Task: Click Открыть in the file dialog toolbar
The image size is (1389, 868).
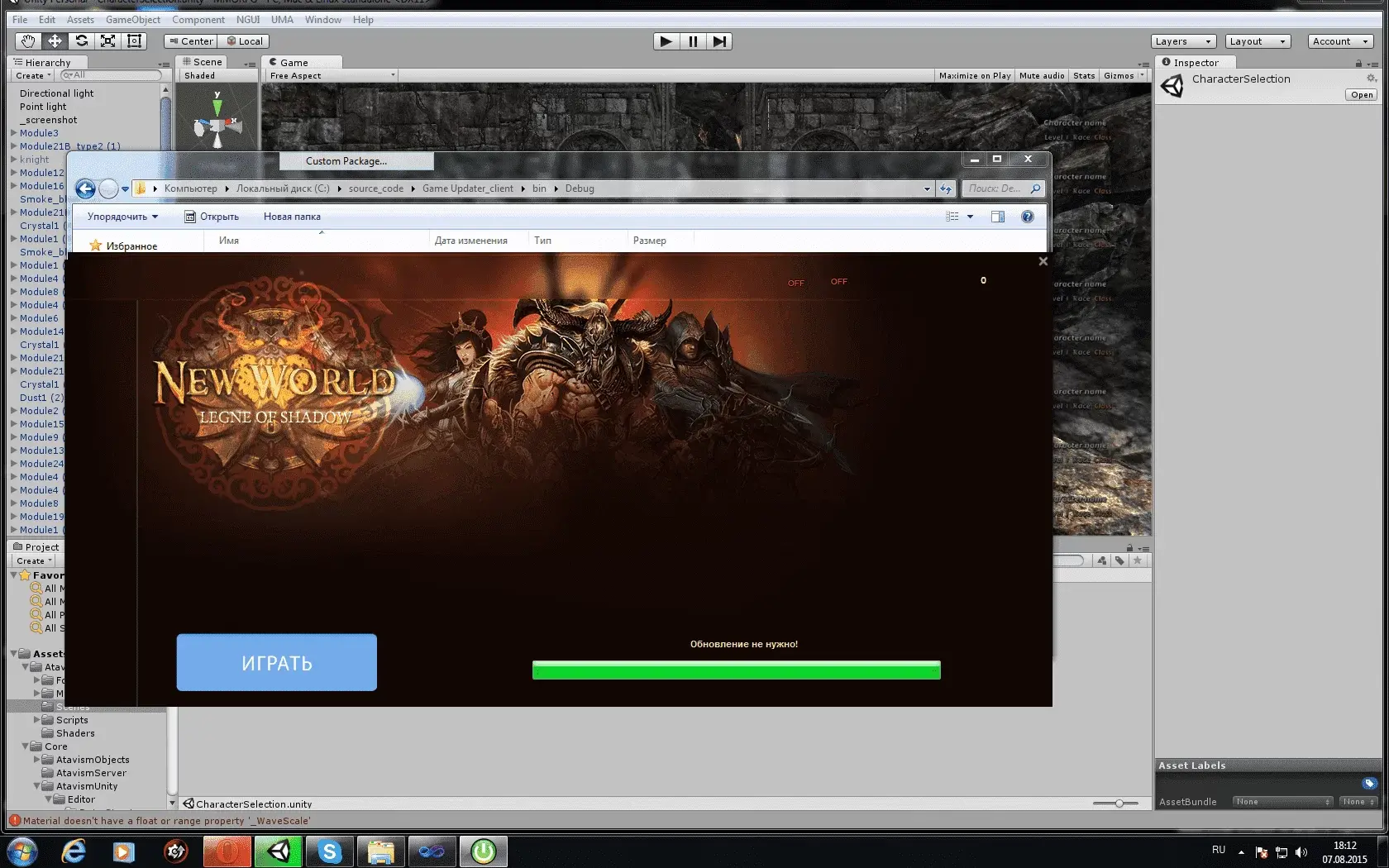Action: pyautogui.click(x=212, y=217)
